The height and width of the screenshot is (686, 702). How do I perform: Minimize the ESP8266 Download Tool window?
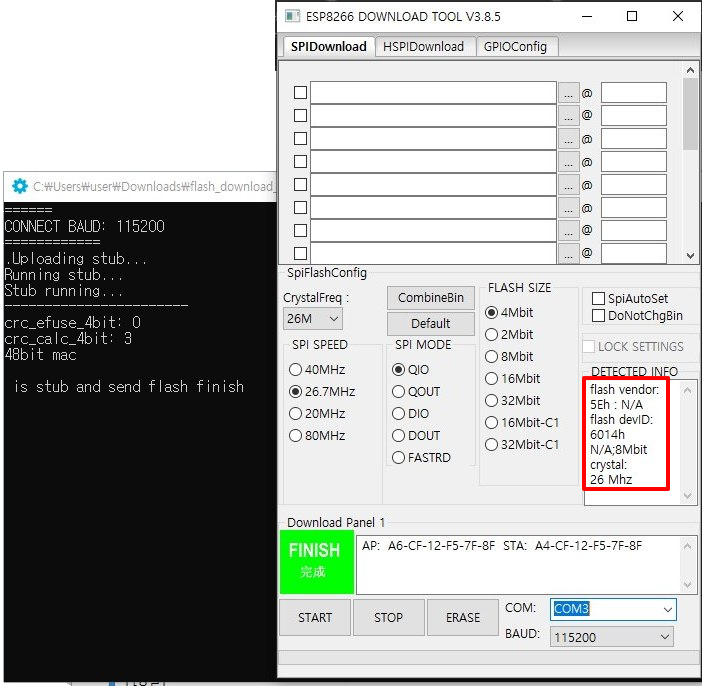(587, 17)
